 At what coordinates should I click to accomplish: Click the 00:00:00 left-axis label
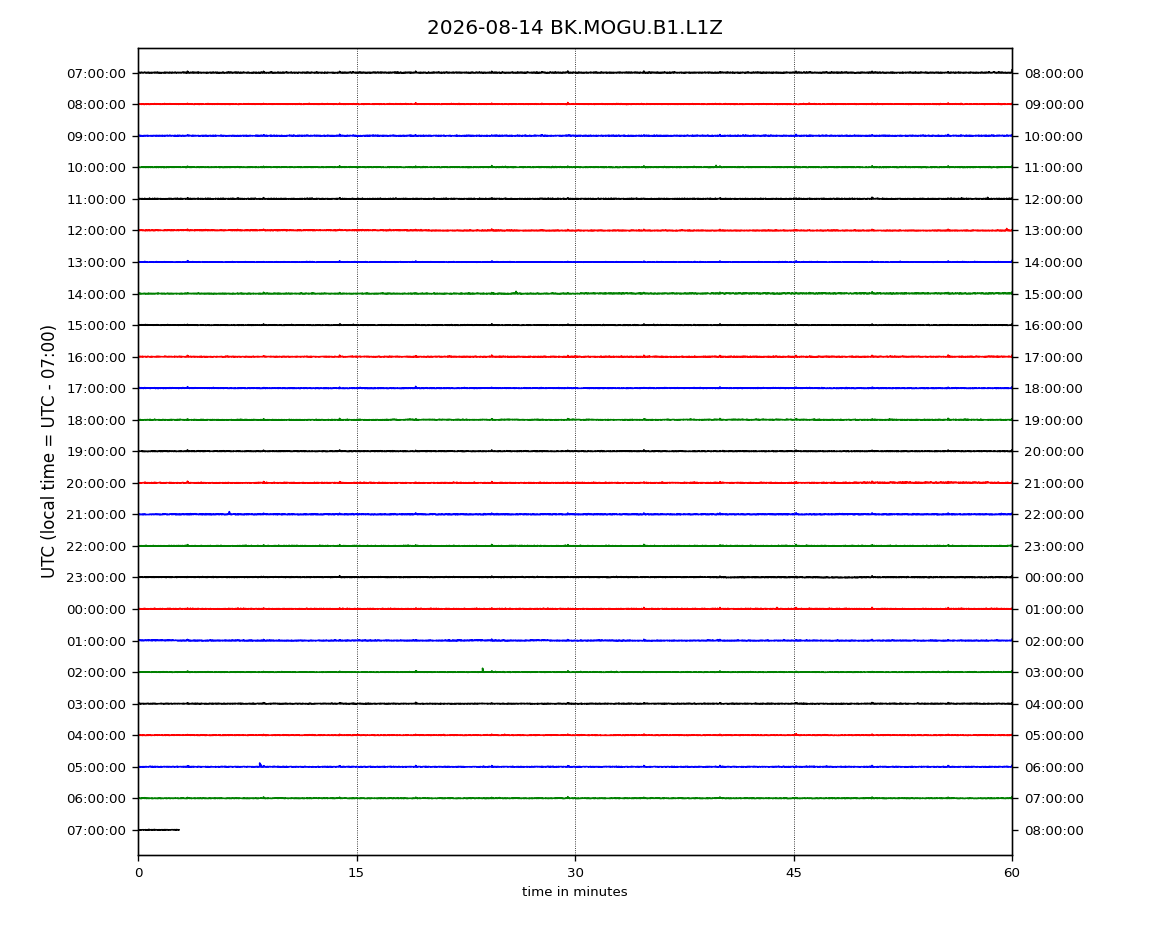point(96,610)
